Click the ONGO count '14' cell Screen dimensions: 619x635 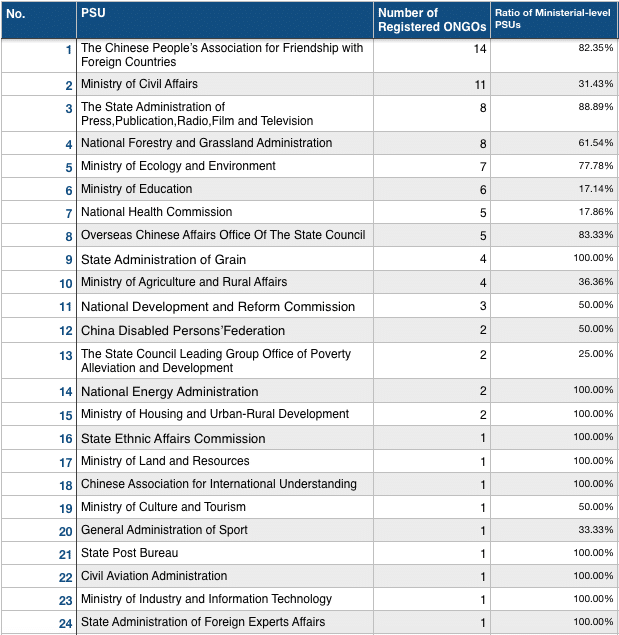click(x=432, y=56)
